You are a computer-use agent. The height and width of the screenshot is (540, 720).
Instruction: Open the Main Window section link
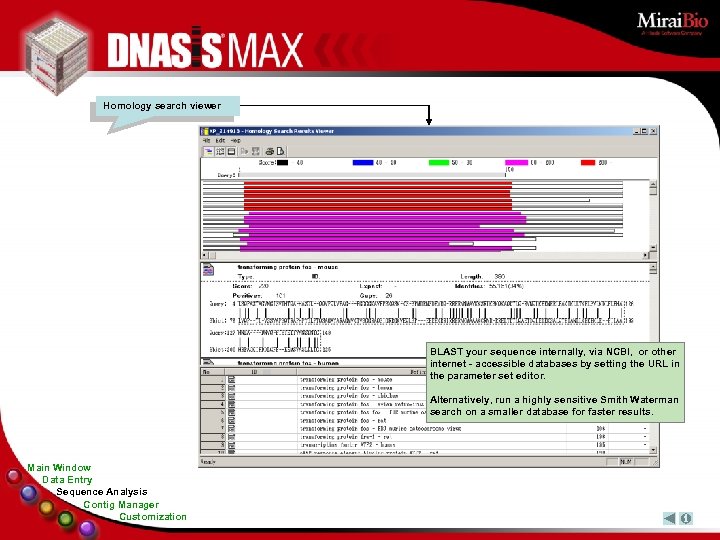(59, 468)
